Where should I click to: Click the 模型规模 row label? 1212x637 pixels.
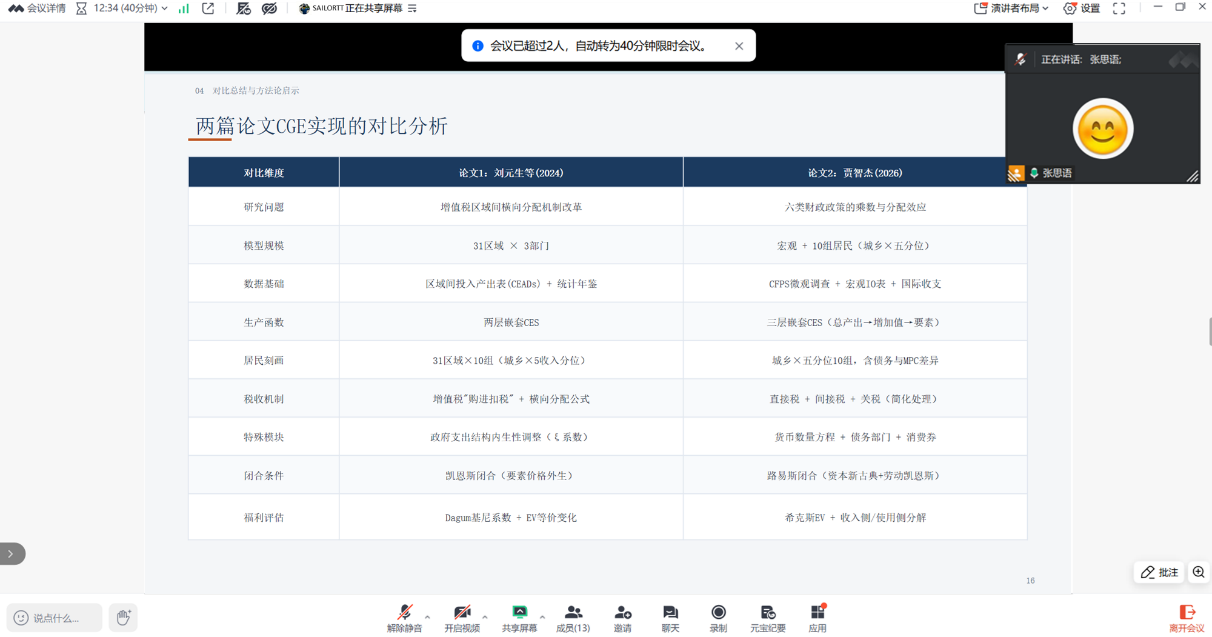tap(264, 245)
